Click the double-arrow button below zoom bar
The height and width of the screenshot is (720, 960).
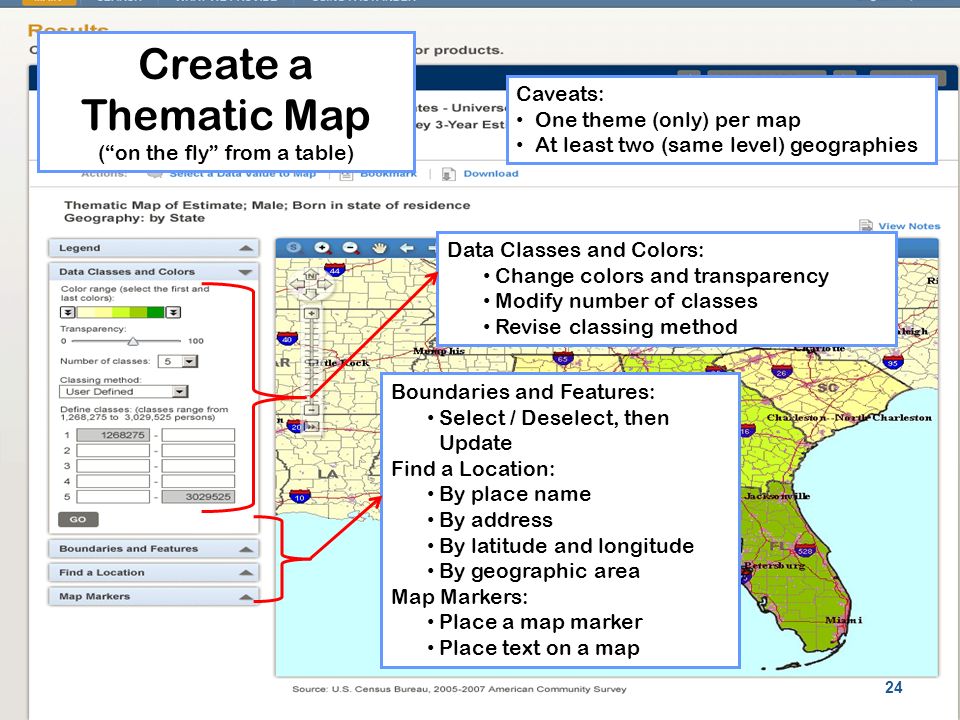312,426
